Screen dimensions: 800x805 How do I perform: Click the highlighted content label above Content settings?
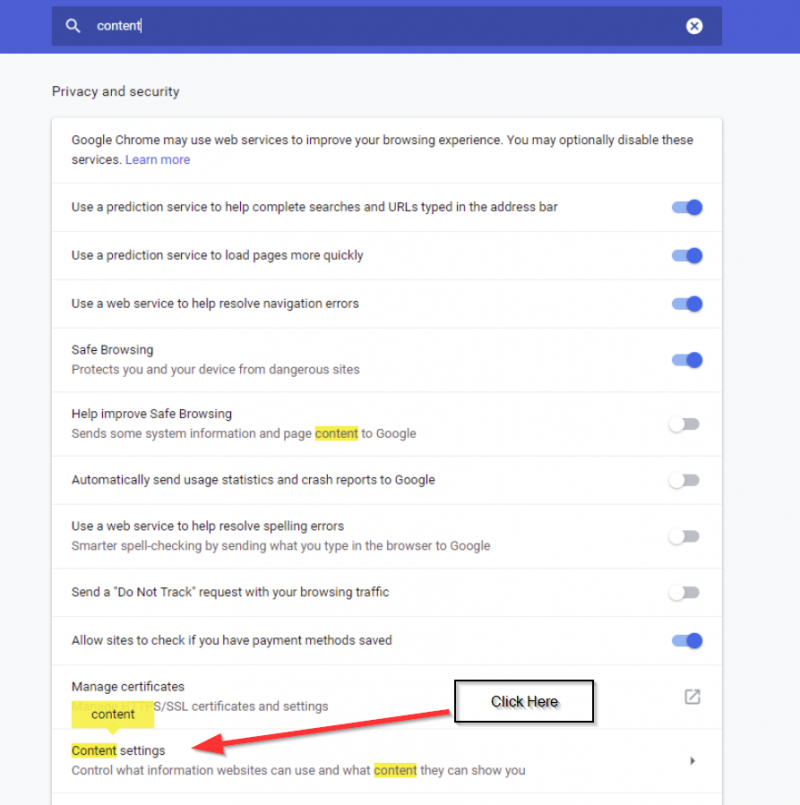point(111,714)
